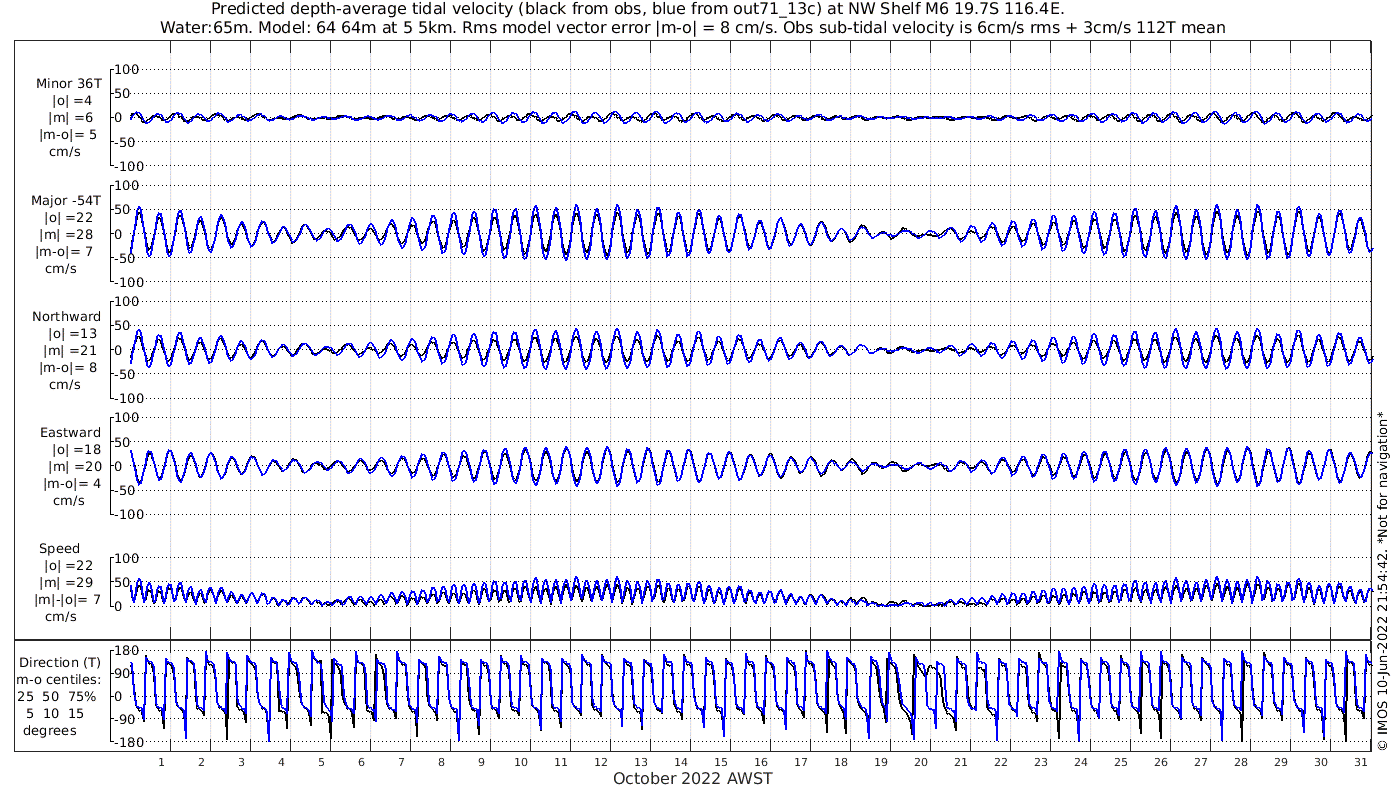Click day '28' on the date axis

coord(1241,762)
